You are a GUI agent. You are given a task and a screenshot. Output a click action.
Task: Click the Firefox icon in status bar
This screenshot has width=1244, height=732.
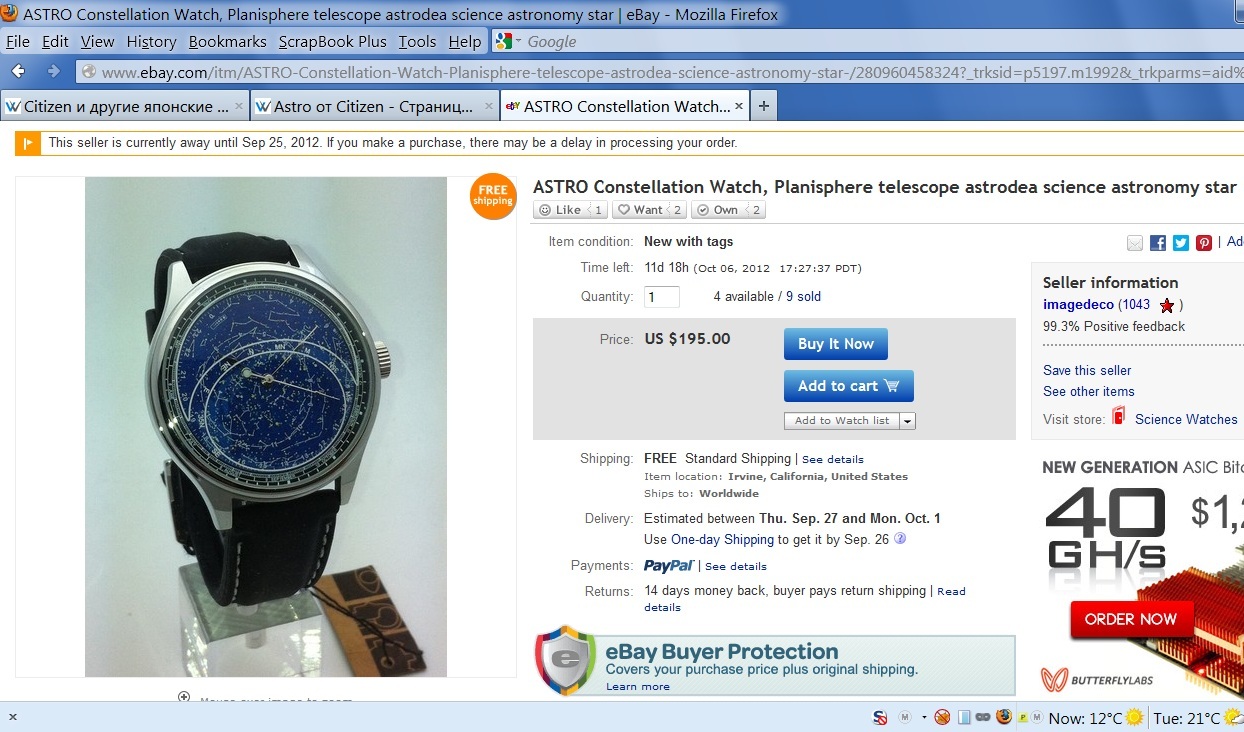[1003, 717]
